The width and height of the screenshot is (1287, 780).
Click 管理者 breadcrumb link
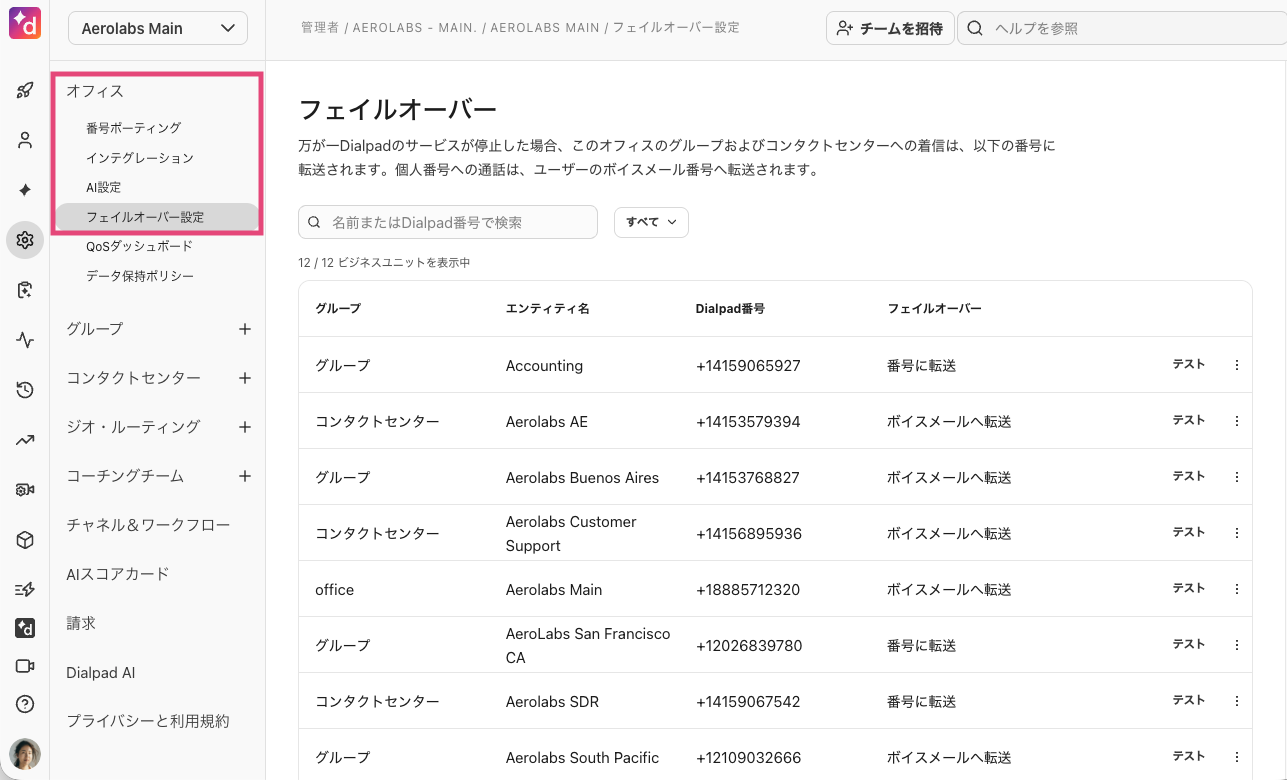point(320,28)
